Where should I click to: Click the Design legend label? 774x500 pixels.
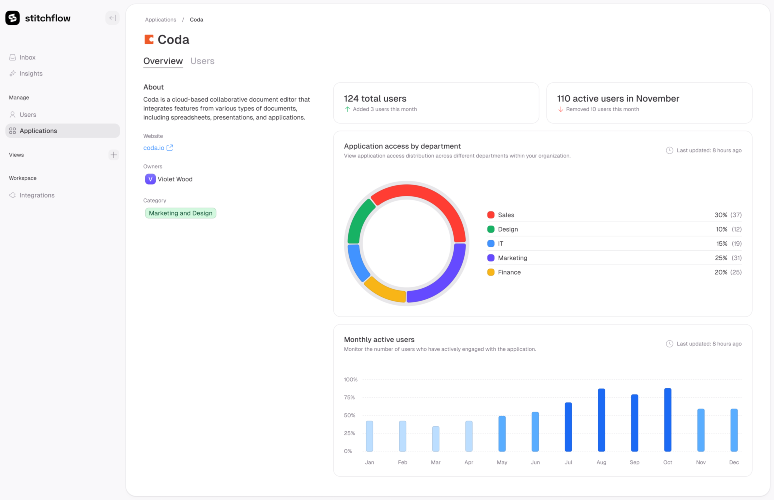[x=508, y=229]
